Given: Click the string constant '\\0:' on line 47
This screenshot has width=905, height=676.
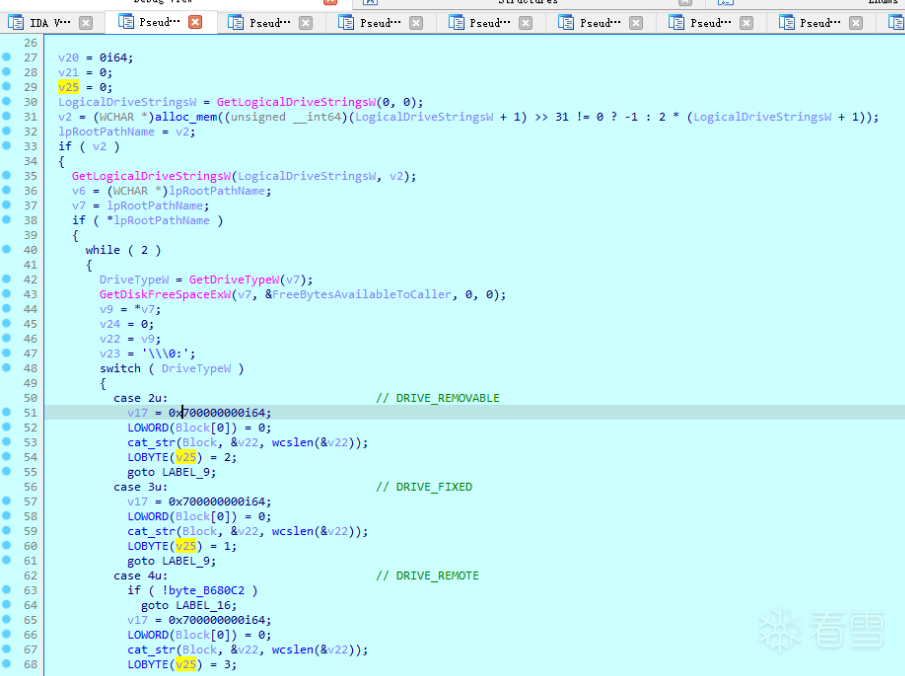Looking at the screenshot, I should pyautogui.click(x=168, y=354).
